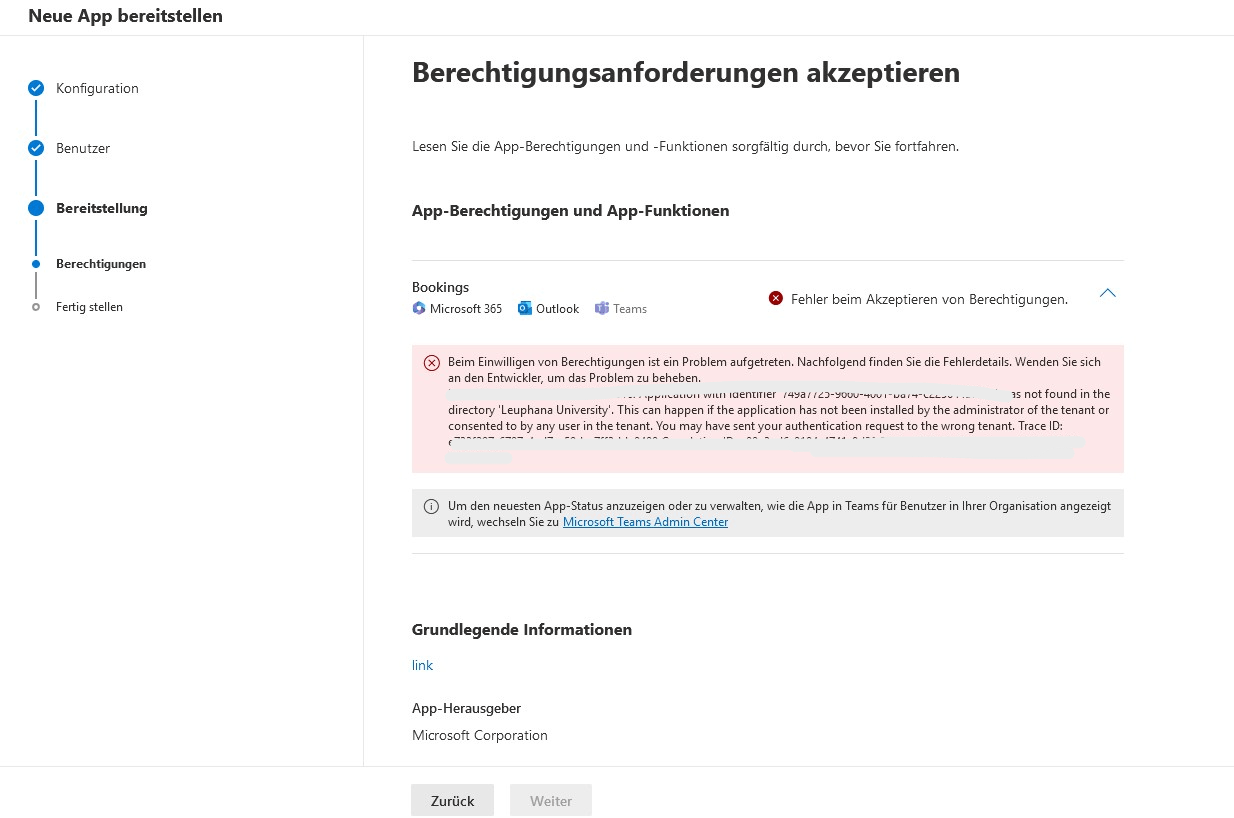Screen dimensions: 1234x818
Task: Open the link under Grundlegende Informationen
Action: tap(422, 665)
